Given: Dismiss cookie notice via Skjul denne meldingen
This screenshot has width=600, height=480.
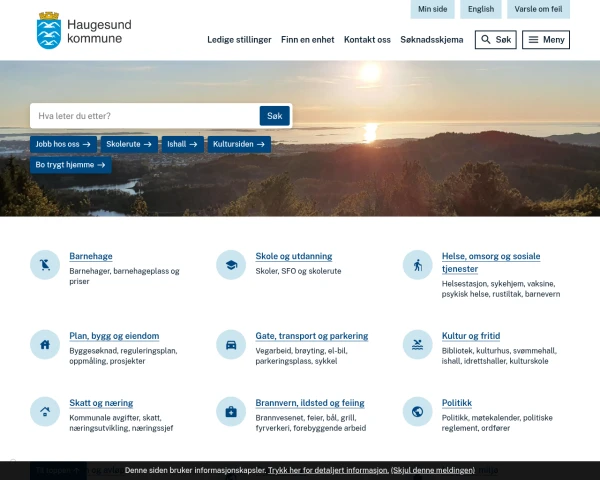Looking at the screenshot, I should (x=433, y=470).
